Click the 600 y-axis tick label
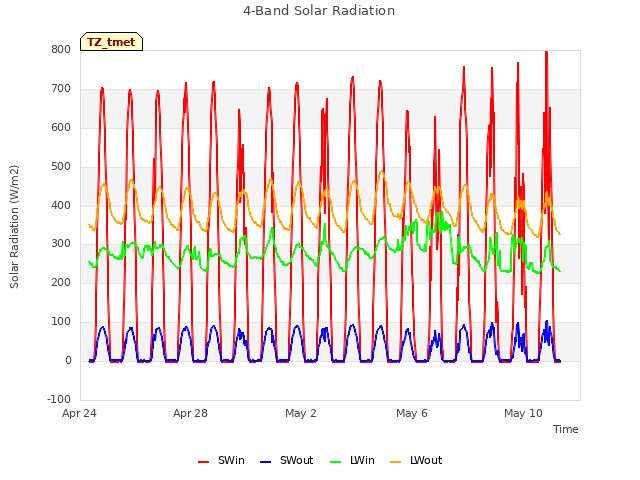Image resolution: width=640 pixels, height=480 pixels. pyautogui.click(x=61, y=127)
